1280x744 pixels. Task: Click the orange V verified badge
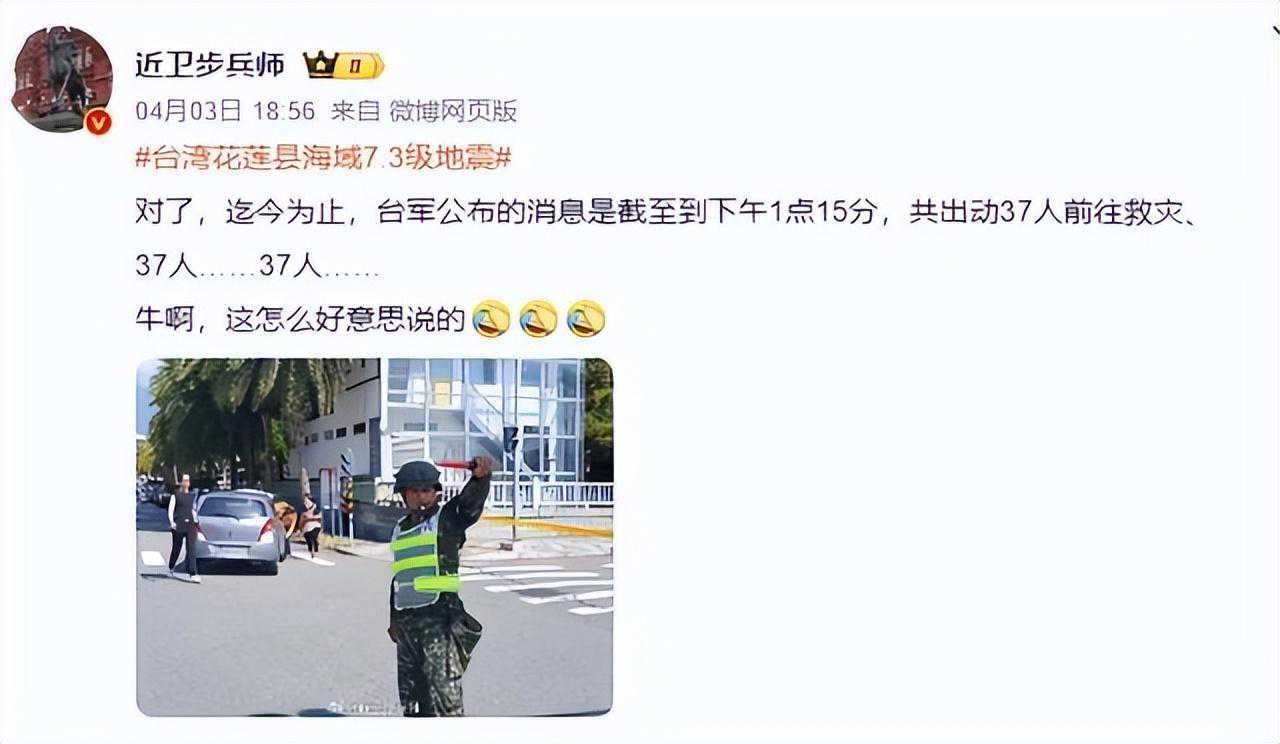point(98,122)
